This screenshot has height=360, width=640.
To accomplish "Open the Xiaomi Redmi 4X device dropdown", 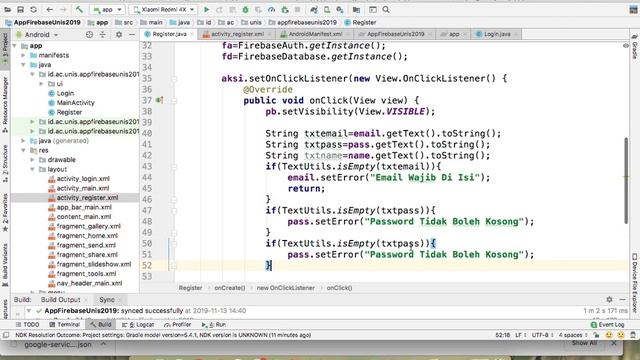I will [x=163, y=9].
